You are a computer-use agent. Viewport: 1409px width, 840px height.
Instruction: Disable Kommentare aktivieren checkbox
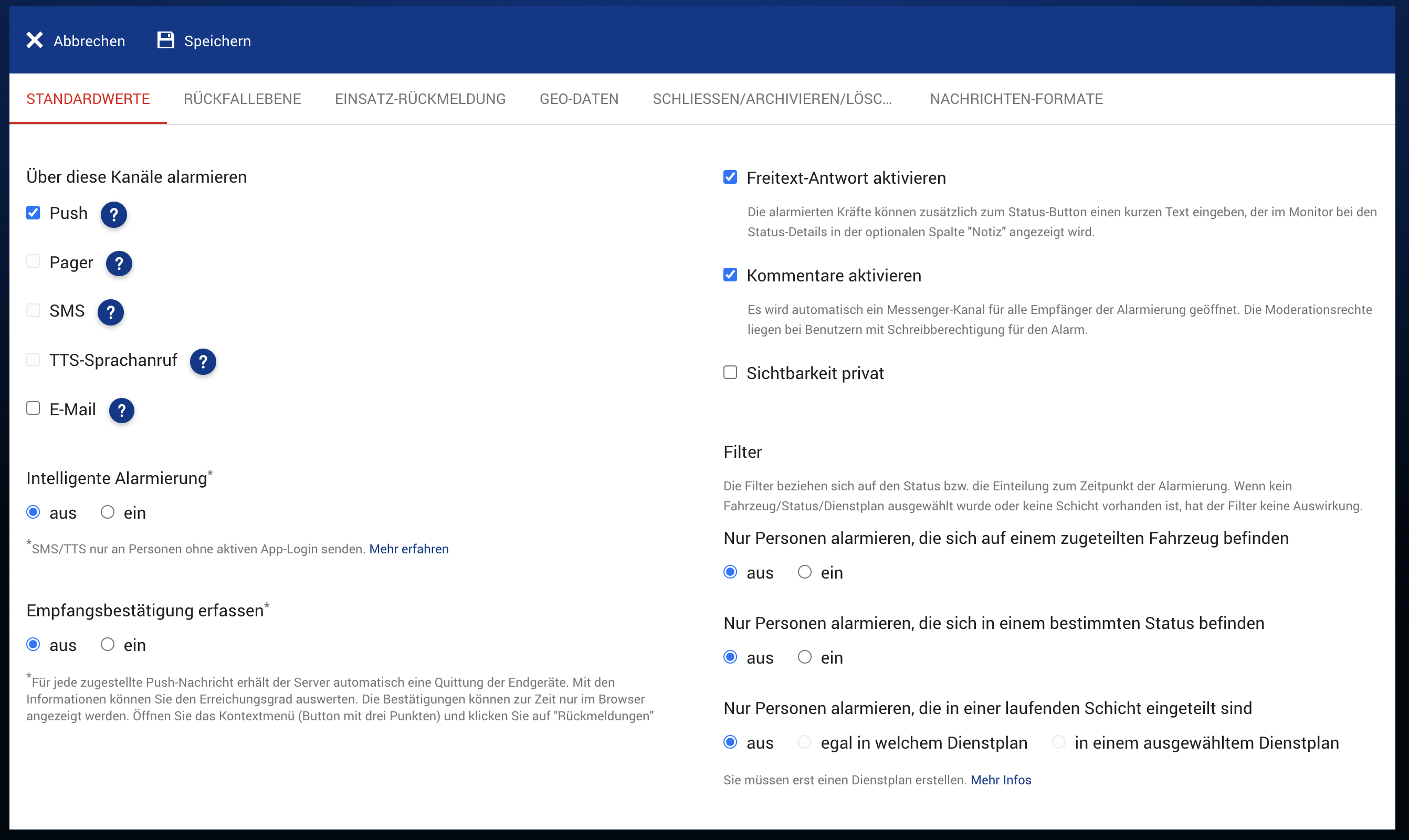point(730,275)
